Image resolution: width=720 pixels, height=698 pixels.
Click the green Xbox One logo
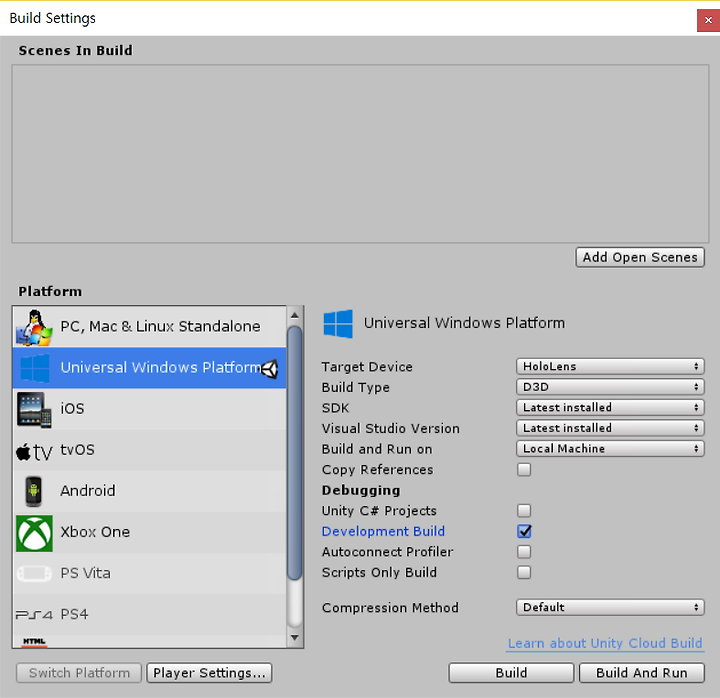click(x=34, y=533)
